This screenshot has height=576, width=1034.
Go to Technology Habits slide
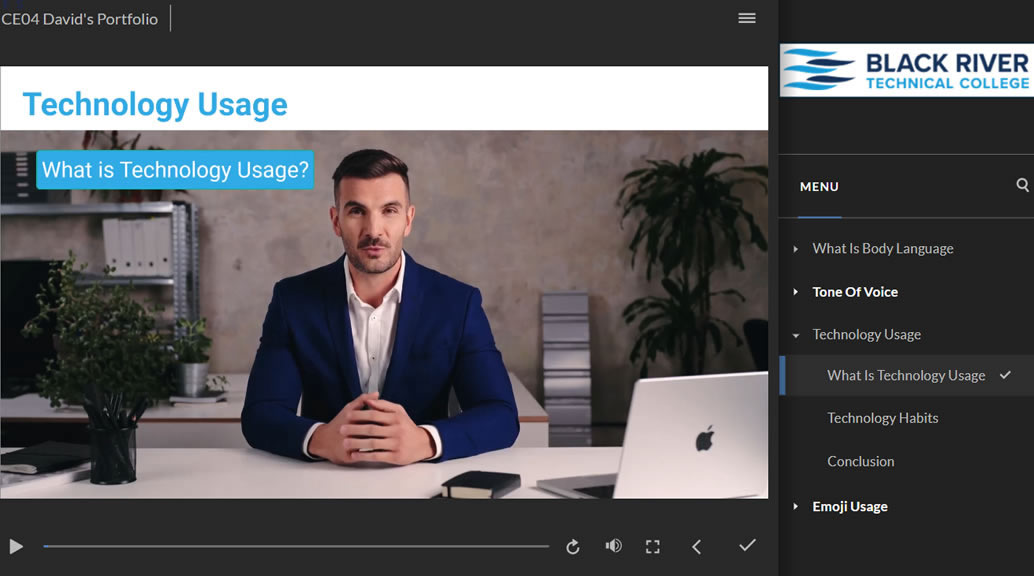coord(882,418)
